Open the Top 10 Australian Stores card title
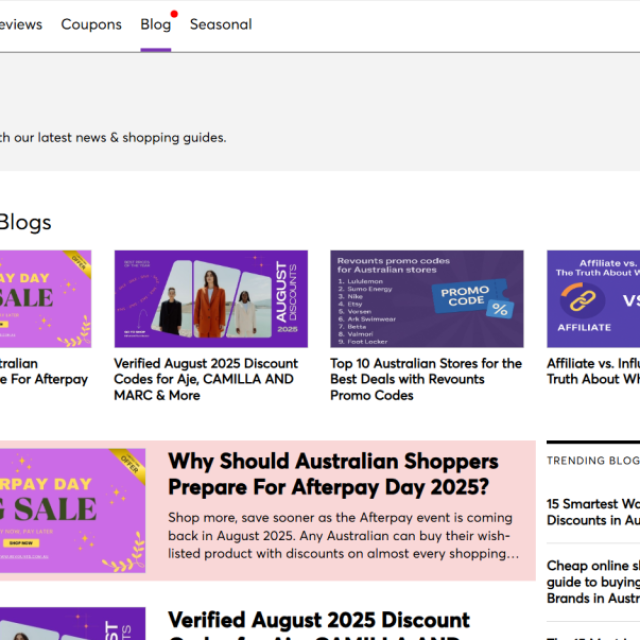The image size is (640, 640). coord(426,379)
